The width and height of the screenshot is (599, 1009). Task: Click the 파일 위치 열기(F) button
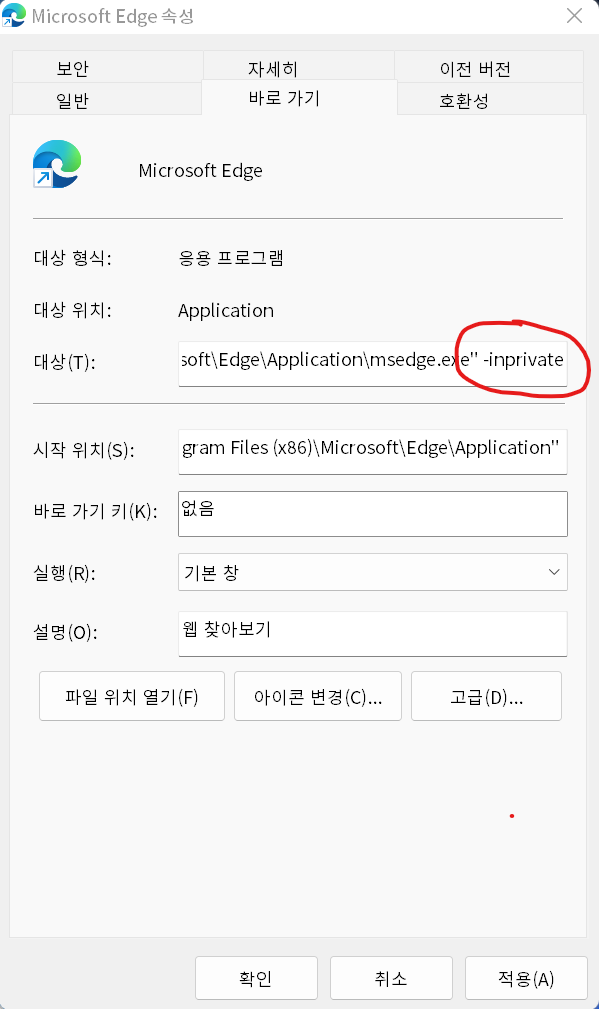coord(132,696)
